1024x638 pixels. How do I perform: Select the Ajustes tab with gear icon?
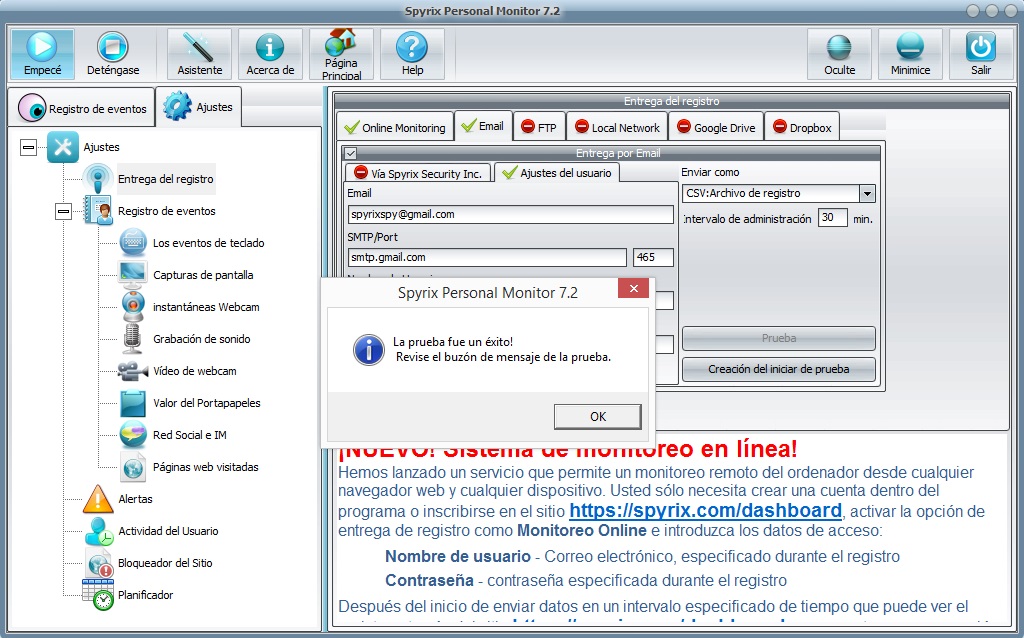[x=199, y=106]
